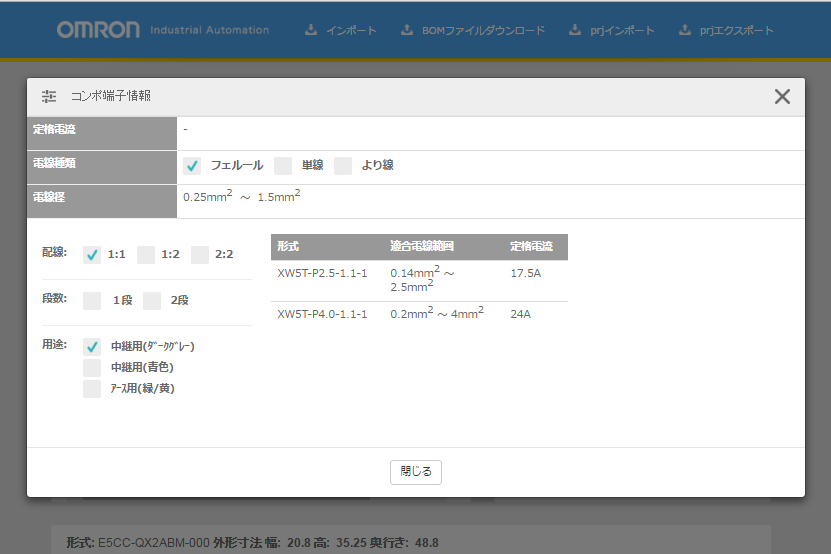Viewport: 831px width, 554px height.
Task: Click the sliders icon beside コンボ端子情報
Action: [x=49, y=96]
